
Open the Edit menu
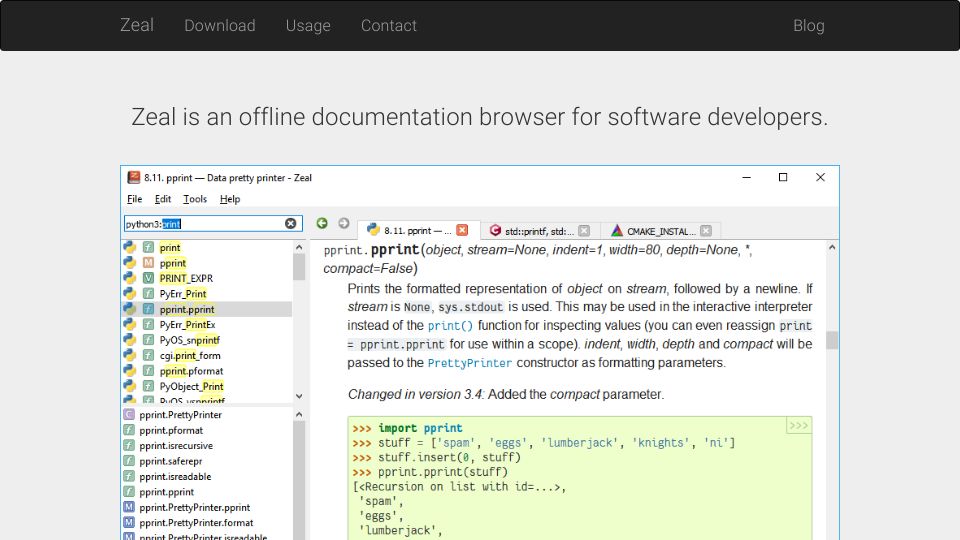coord(163,199)
